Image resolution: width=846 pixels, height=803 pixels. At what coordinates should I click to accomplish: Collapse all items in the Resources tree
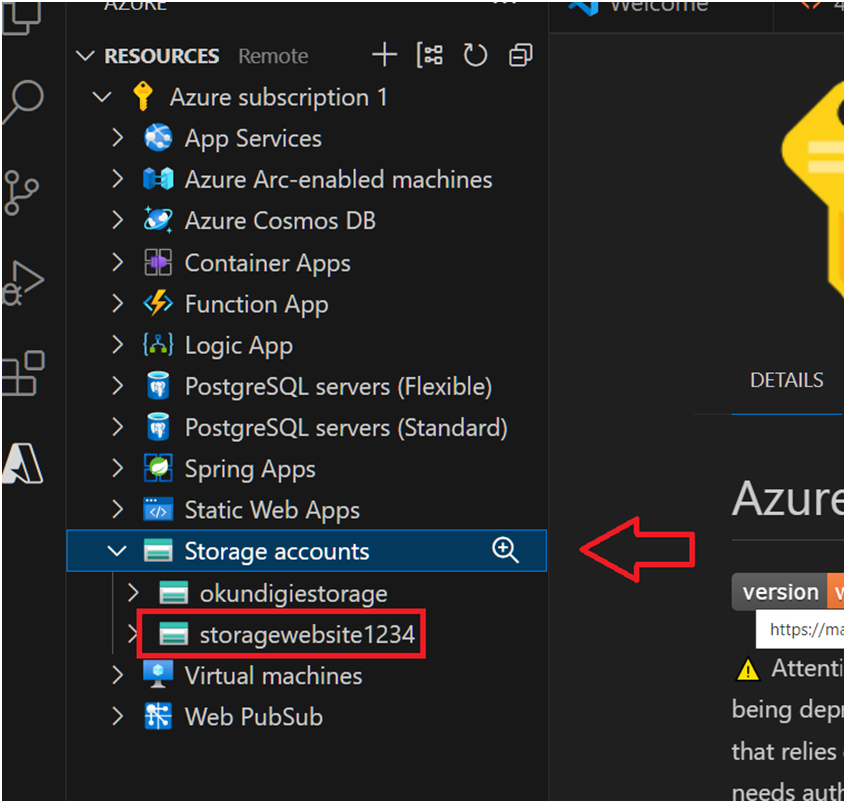[x=520, y=55]
